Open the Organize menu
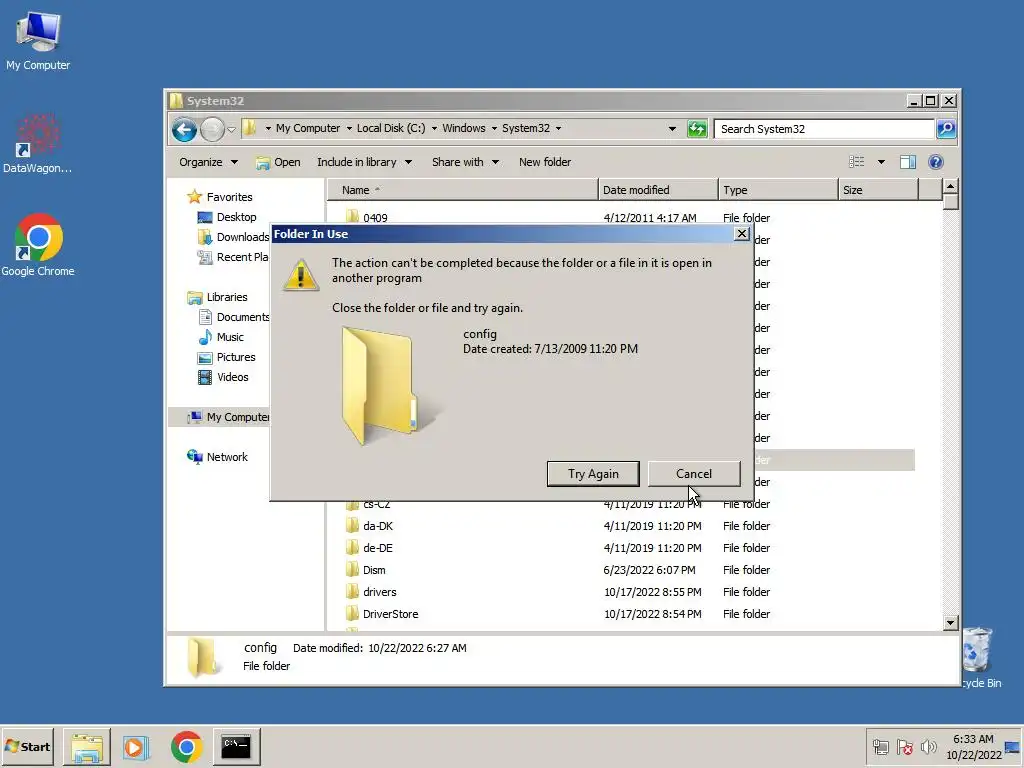 [x=208, y=162]
